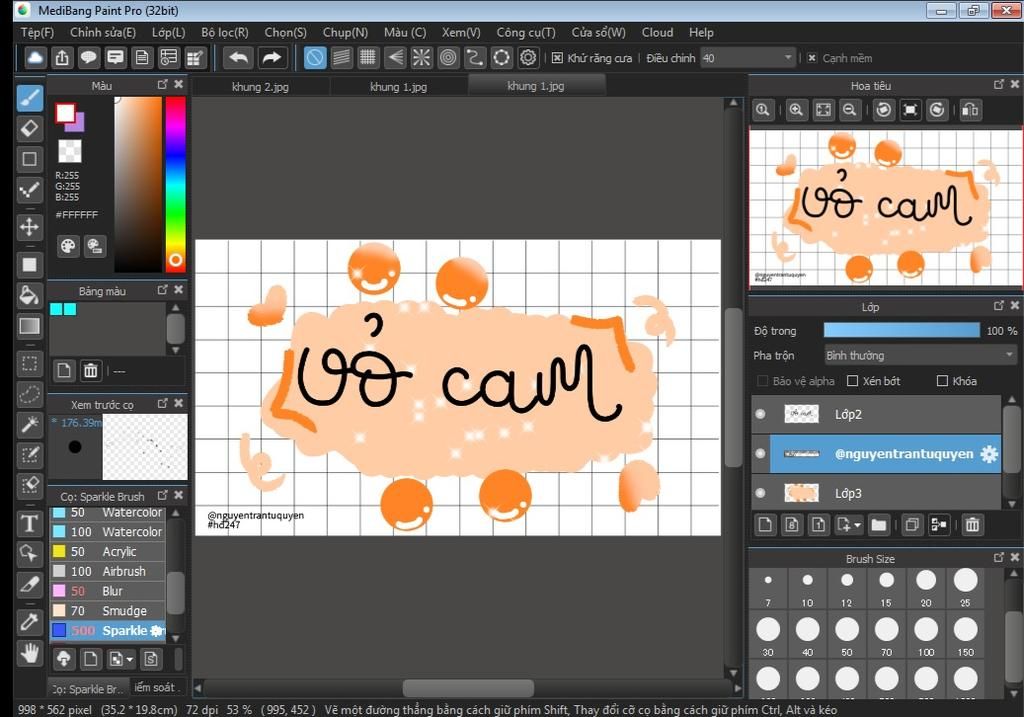This screenshot has width=1024, height=717.
Task: Open the Bộ lọc(R) menu
Action: 225,33
